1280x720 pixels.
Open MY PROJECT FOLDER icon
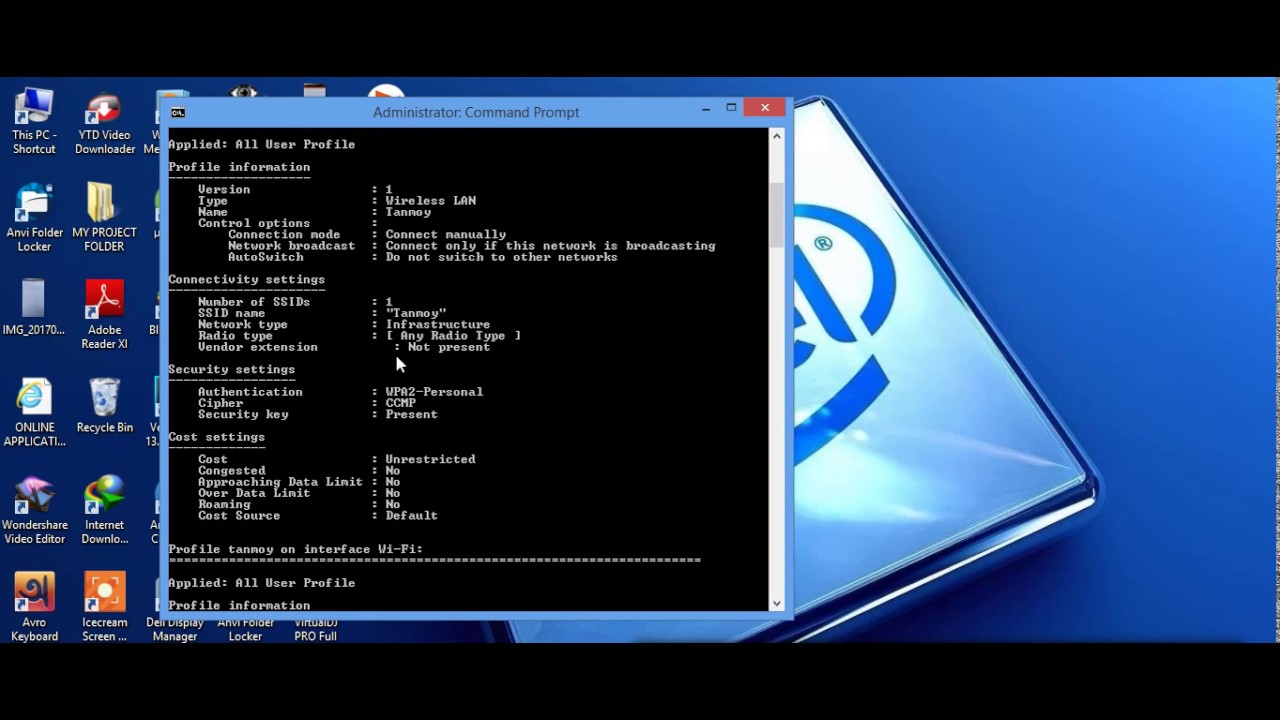coord(104,218)
